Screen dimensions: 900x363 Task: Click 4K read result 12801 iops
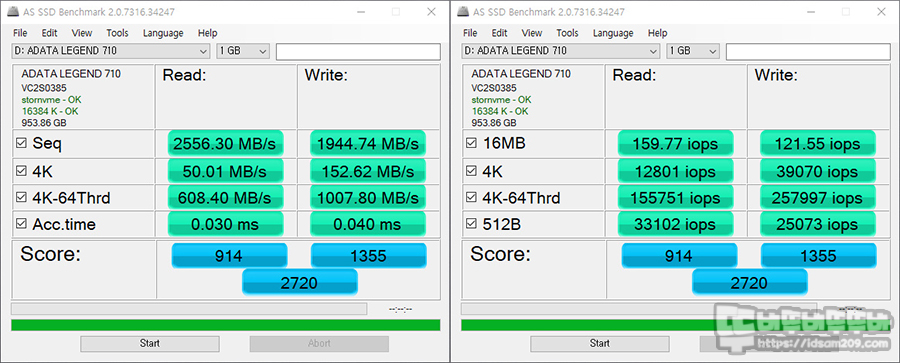676,171
